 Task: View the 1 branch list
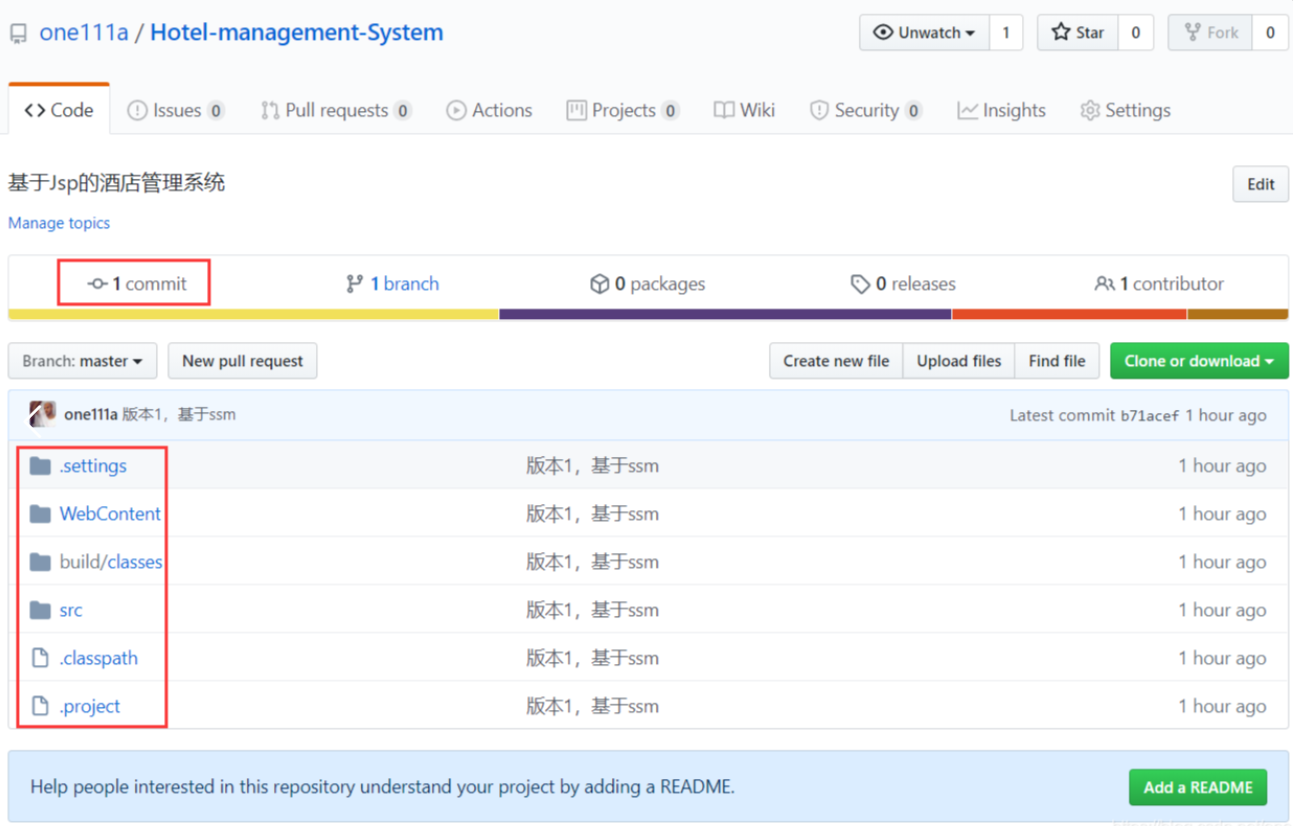pyautogui.click(x=392, y=284)
